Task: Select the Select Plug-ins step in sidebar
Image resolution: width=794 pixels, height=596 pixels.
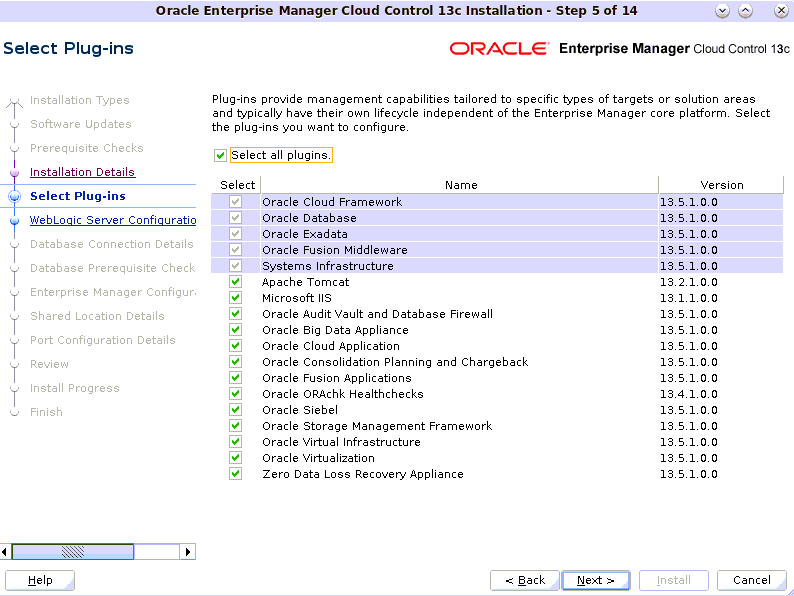Action: pos(77,196)
